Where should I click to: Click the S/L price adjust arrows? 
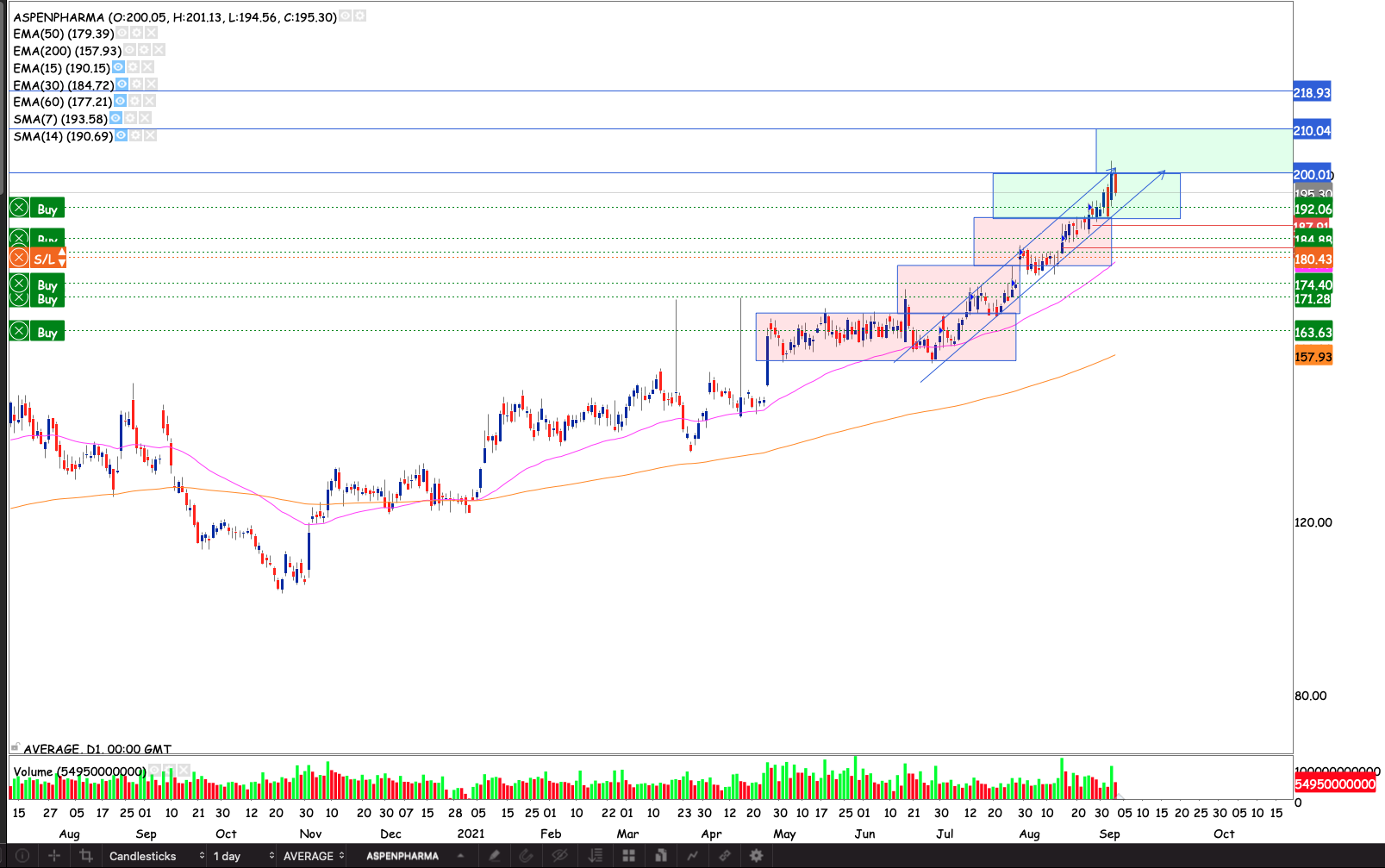62,258
